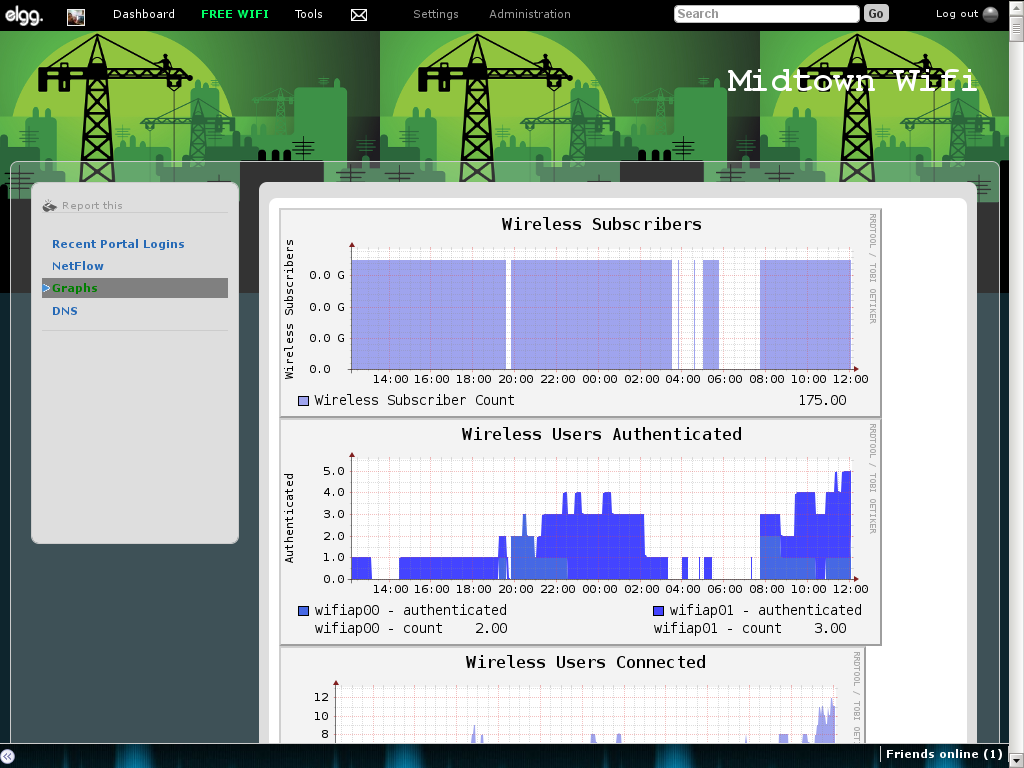This screenshot has height=768, width=1024.
Task: Click the Wireless Users Connected title
Action: point(586,662)
